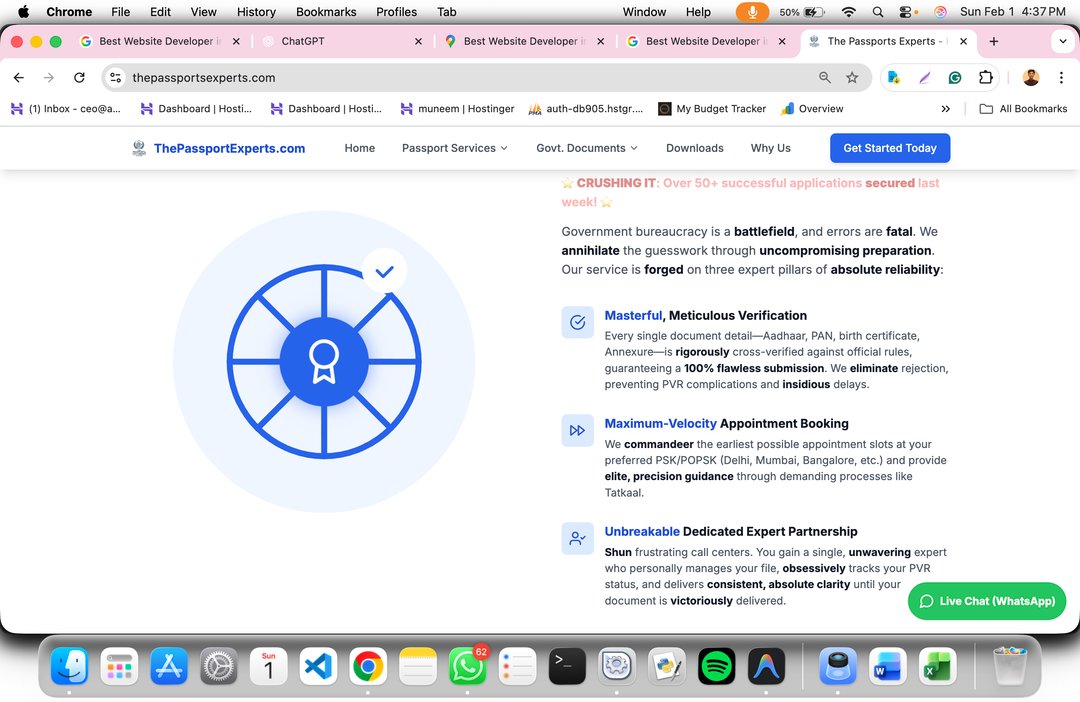1080x702 pixels.
Task: Open the tab search dropdown arrow
Action: point(1062,41)
